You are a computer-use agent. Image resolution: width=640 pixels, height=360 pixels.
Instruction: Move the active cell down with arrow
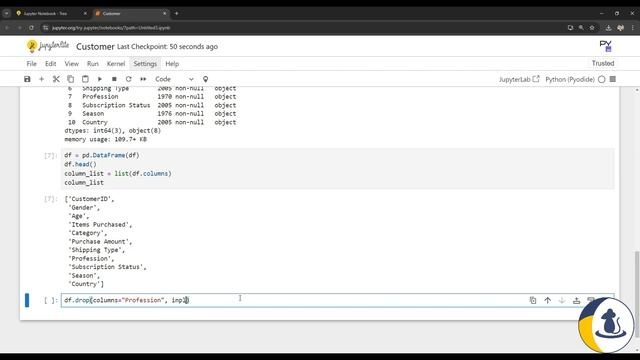[562, 300]
